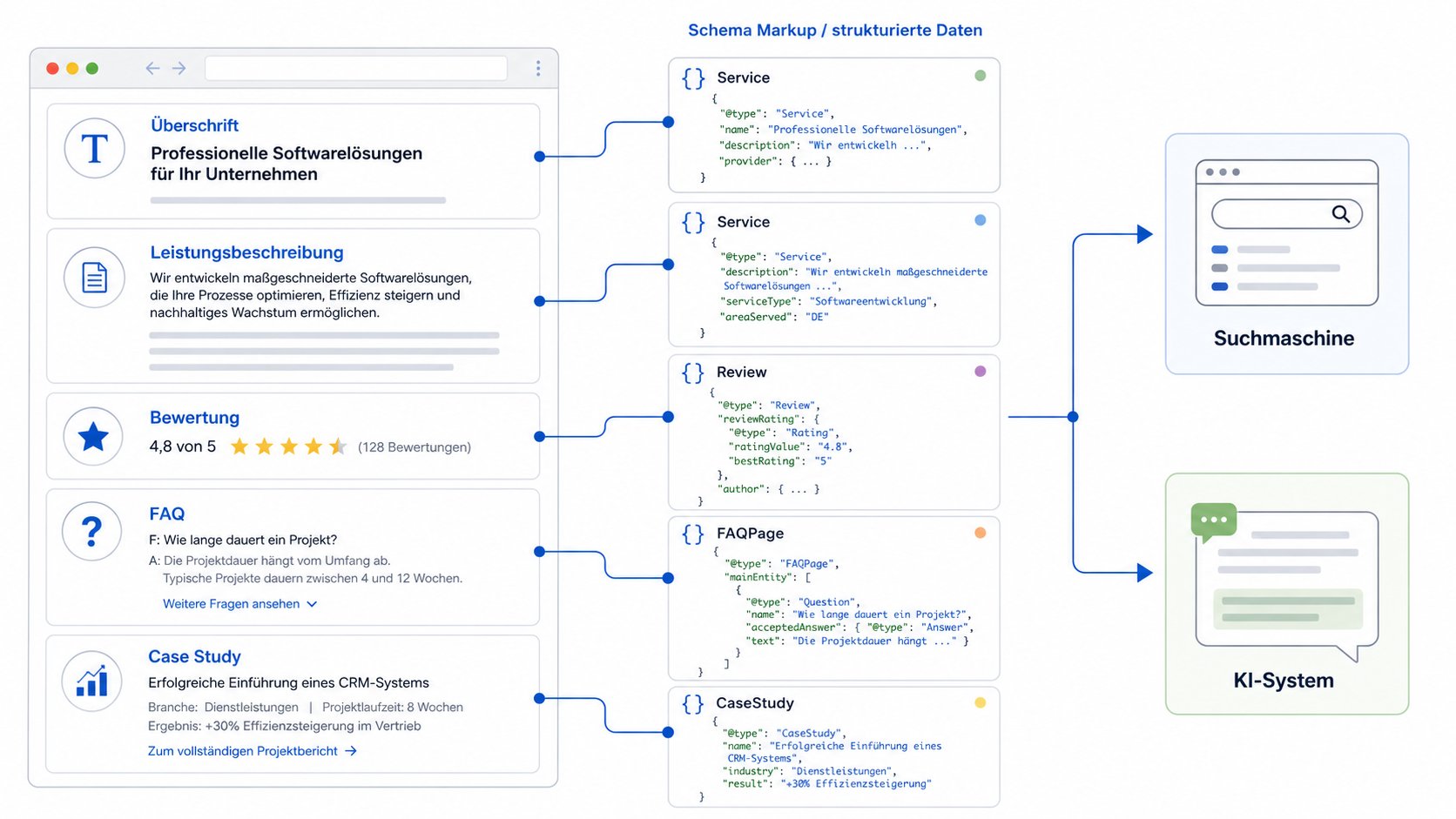
Task: Click the 'Leistungsbeschreibung' heading
Action: (x=246, y=252)
